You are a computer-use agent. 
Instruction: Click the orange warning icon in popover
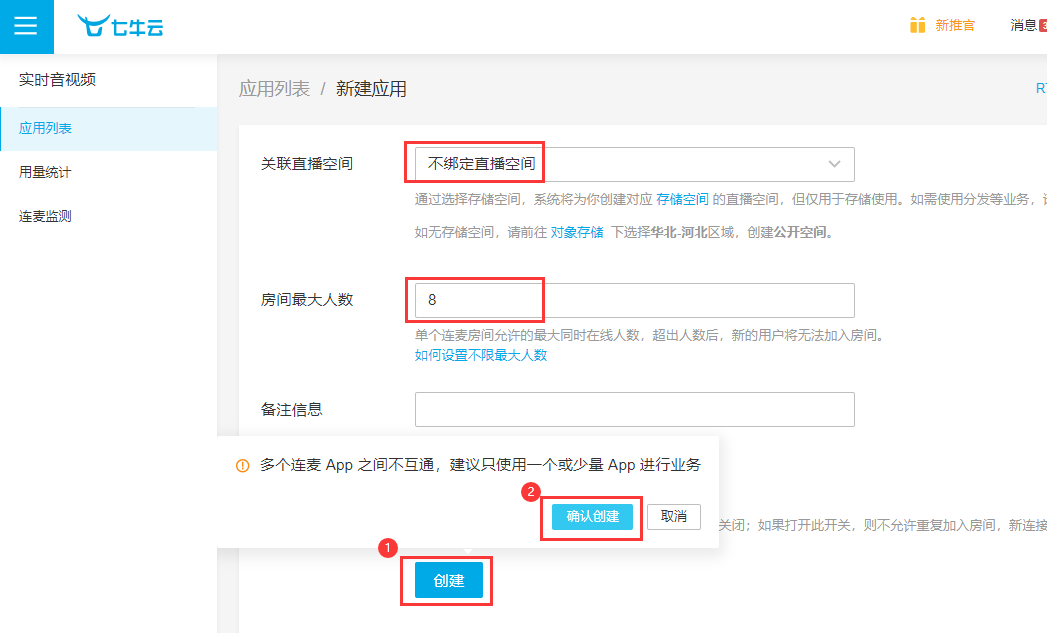click(x=242, y=466)
